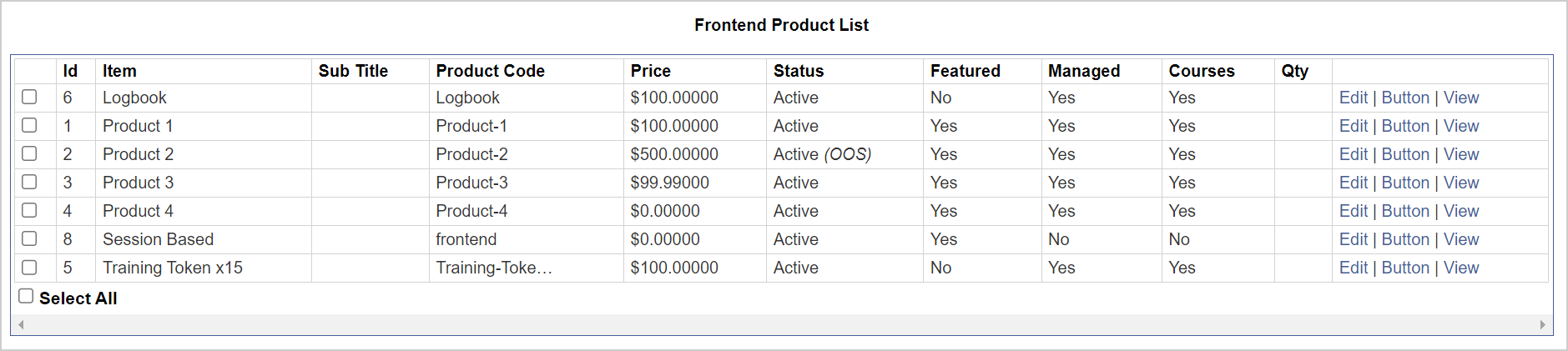Click the Item column header
This screenshot has height=351, width=1568.
coord(119,71)
